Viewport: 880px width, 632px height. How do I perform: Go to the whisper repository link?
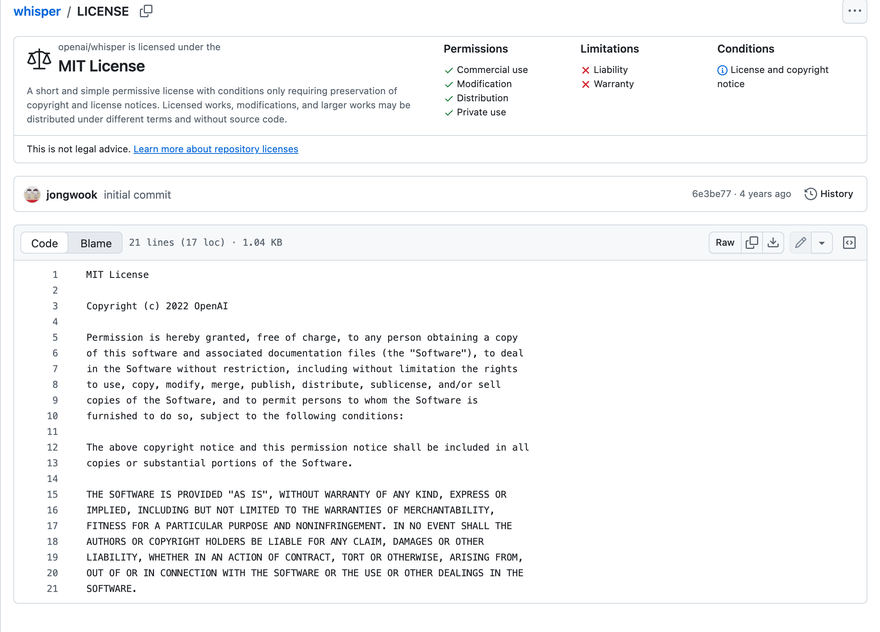coord(37,11)
